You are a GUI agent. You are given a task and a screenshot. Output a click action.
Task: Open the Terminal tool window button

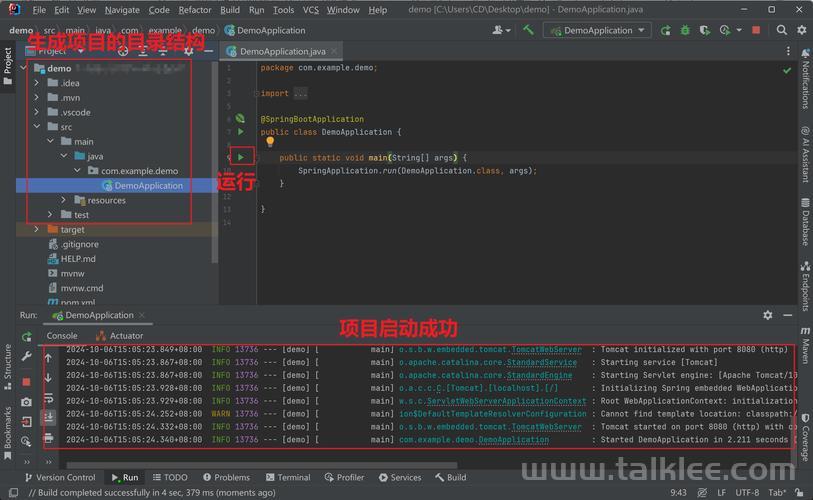(288, 477)
